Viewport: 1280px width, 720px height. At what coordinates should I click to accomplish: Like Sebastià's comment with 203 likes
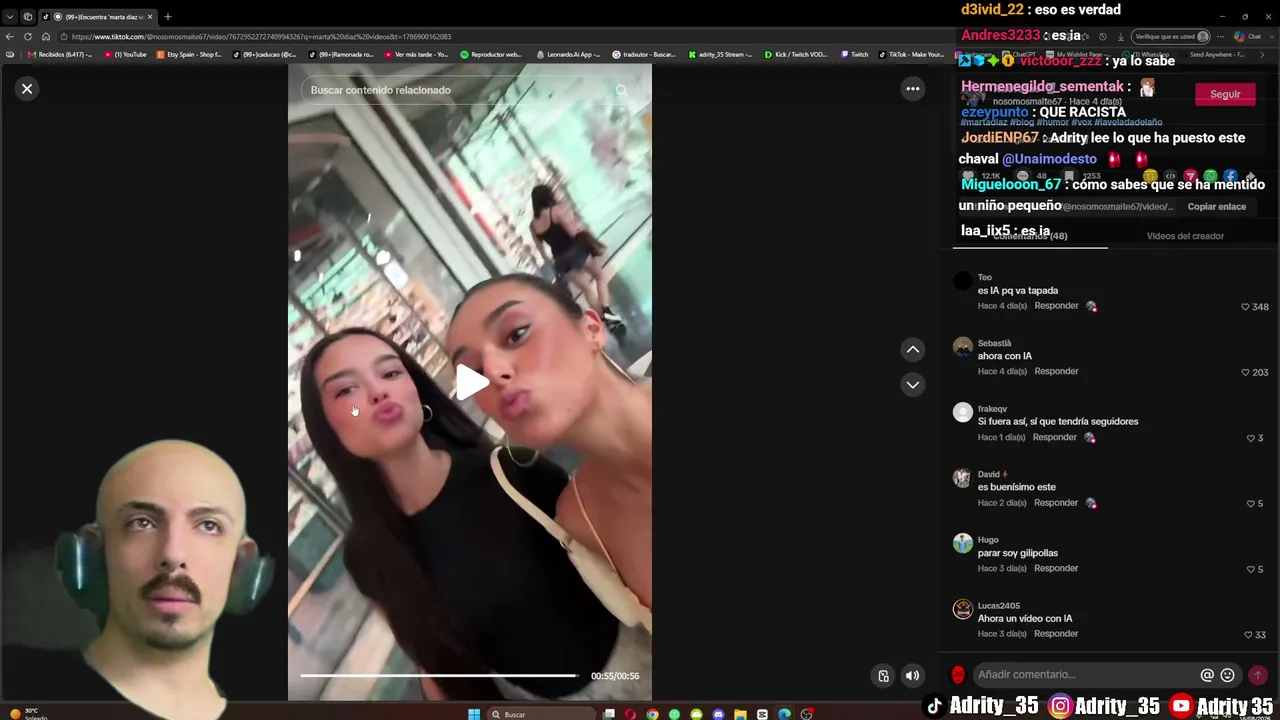point(1246,372)
